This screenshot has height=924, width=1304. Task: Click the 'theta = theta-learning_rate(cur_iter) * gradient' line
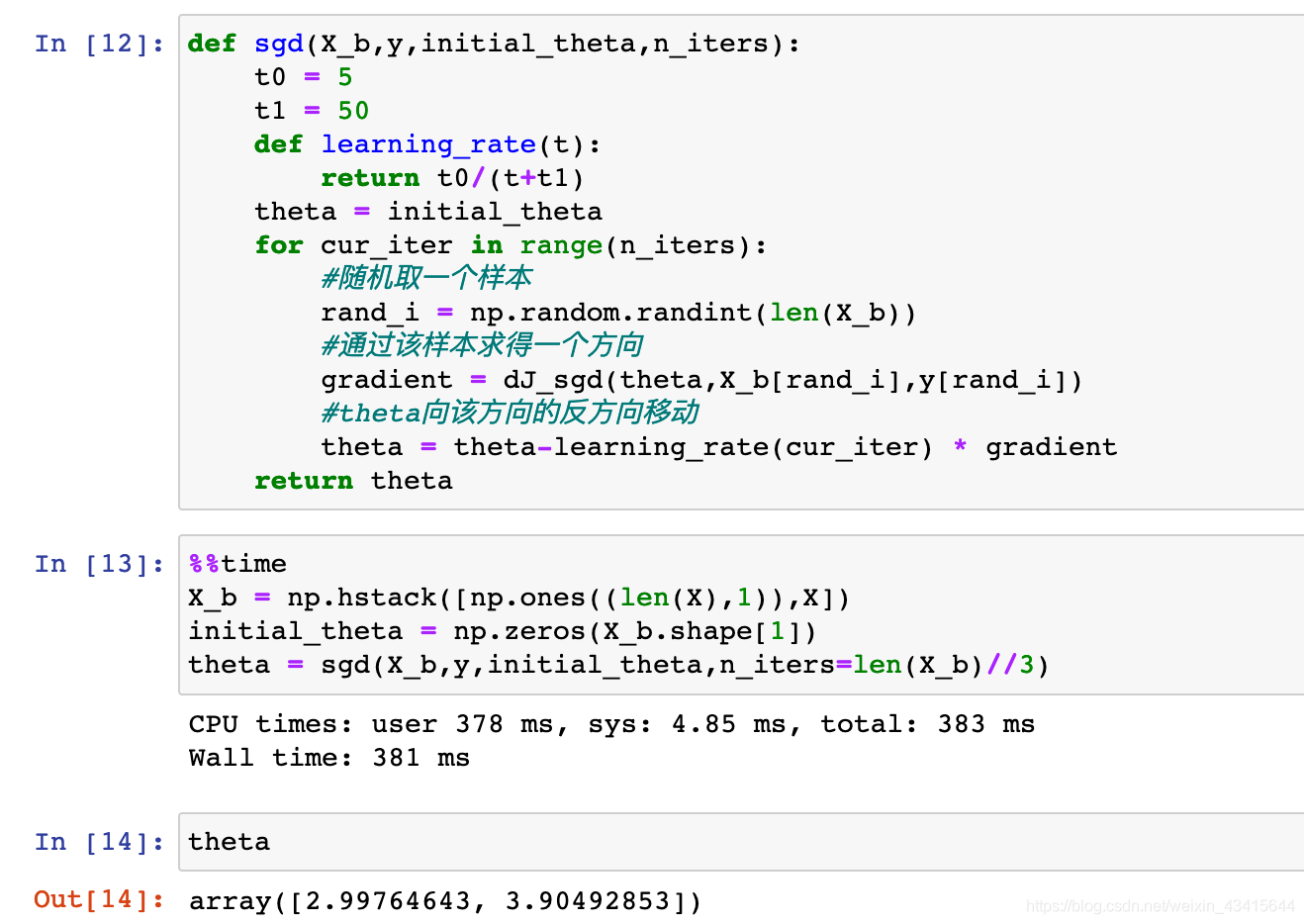tap(719, 447)
